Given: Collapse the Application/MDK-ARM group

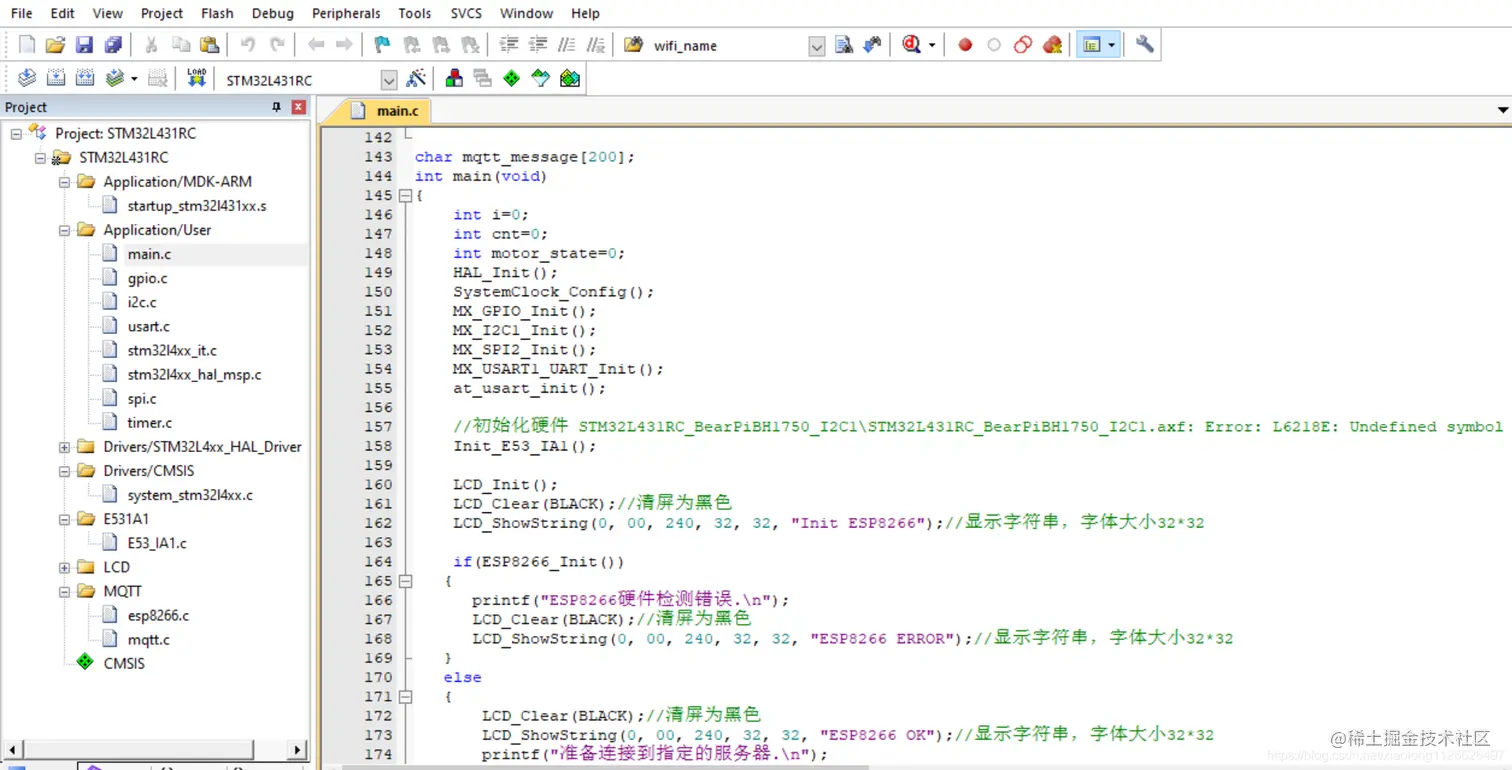Looking at the screenshot, I should pyautogui.click(x=64, y=182).
